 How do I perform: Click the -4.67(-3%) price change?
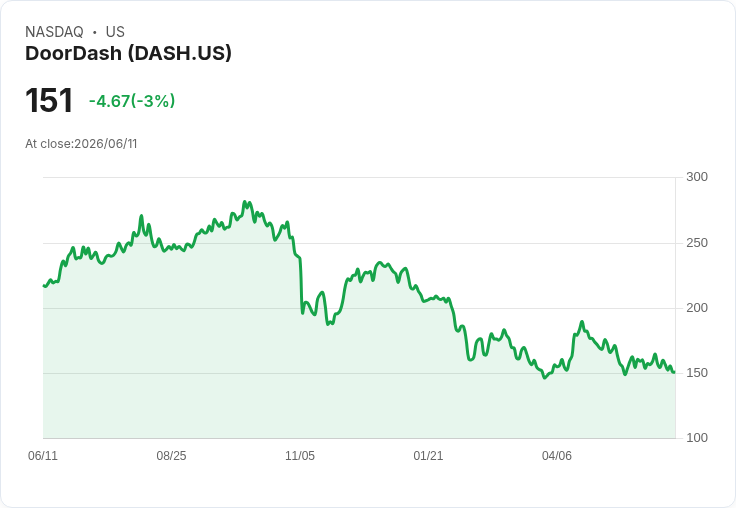point(132,101)
